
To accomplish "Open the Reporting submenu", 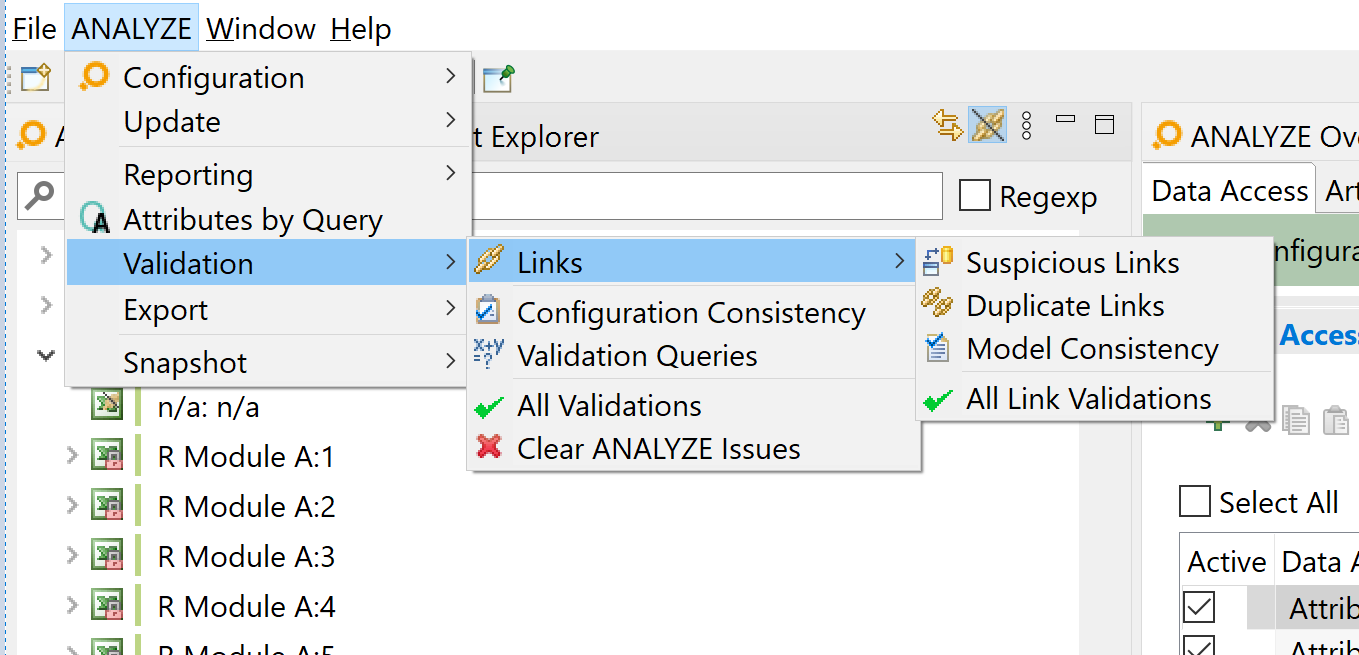I will (268, 174).
